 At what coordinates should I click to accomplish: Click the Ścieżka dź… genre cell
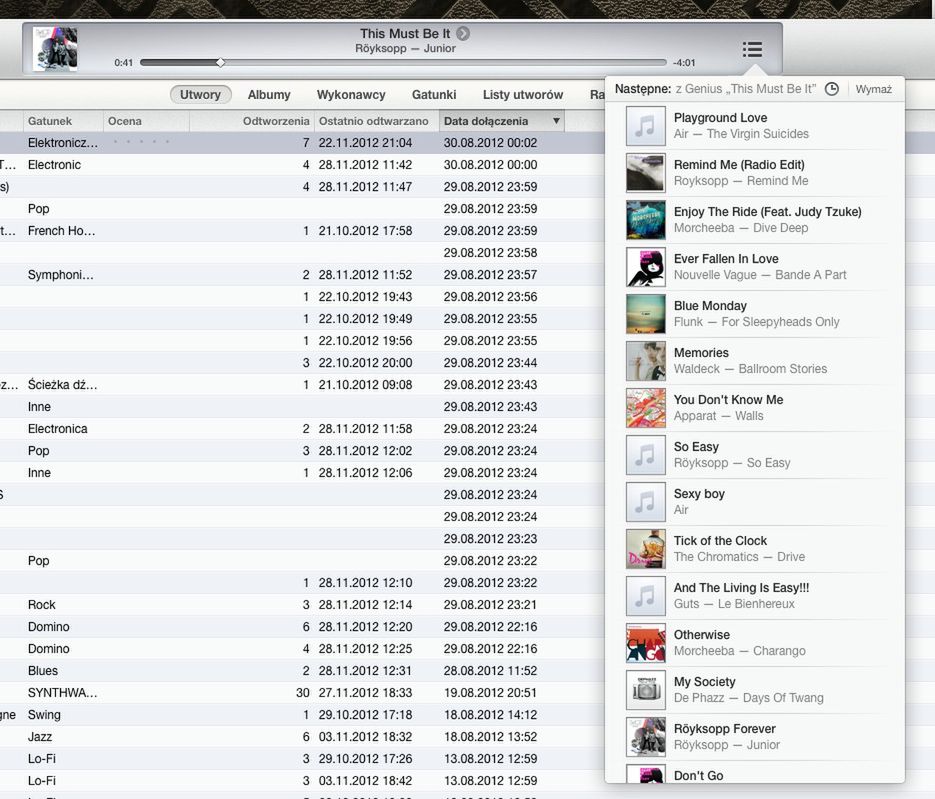(62, 385)
